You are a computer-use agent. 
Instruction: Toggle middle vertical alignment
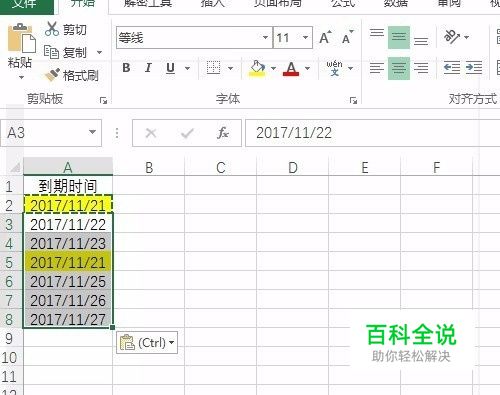399,37
